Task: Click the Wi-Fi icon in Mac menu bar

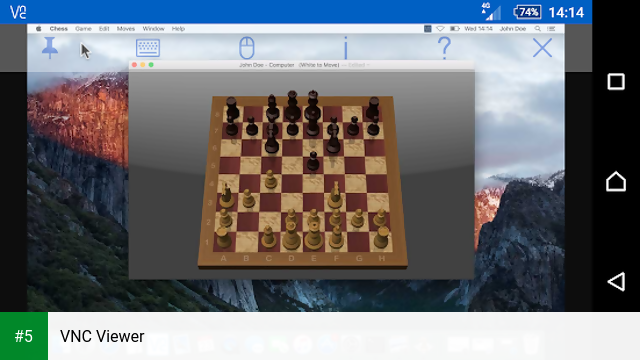Action: 440,29
